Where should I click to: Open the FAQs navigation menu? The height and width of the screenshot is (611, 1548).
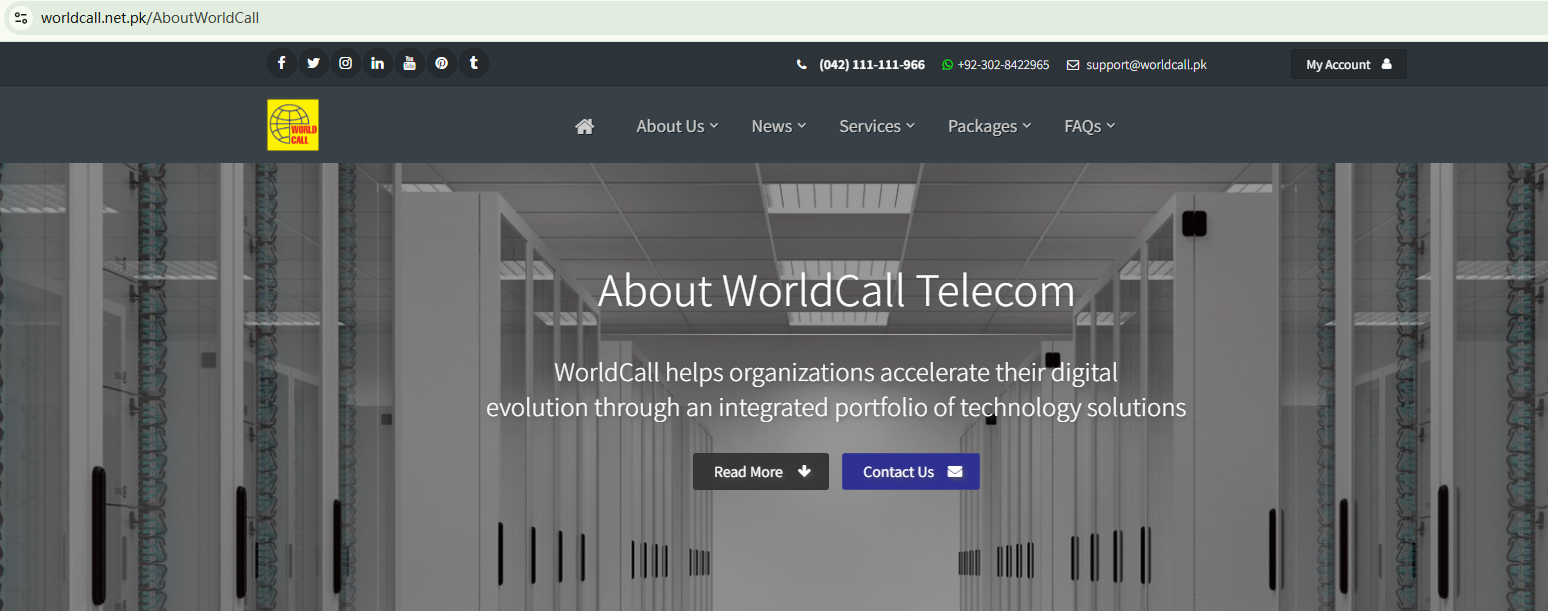pyautogui.click(x=1089, y=126)
